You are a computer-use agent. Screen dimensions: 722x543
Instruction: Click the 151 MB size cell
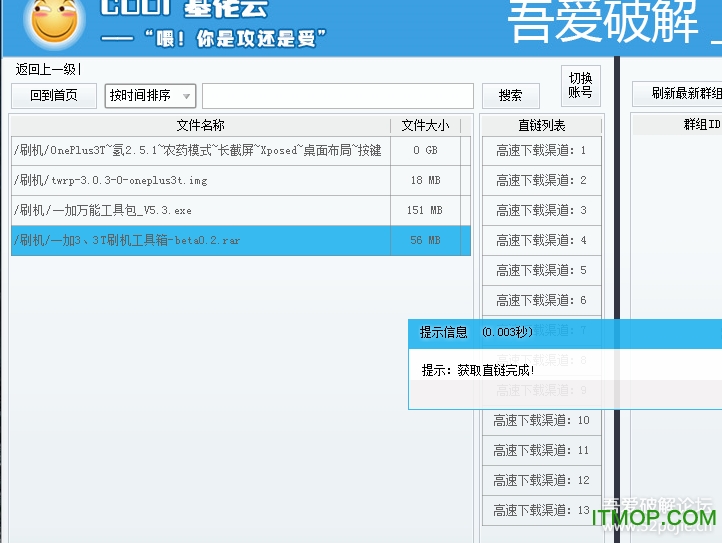click(425, 210)
